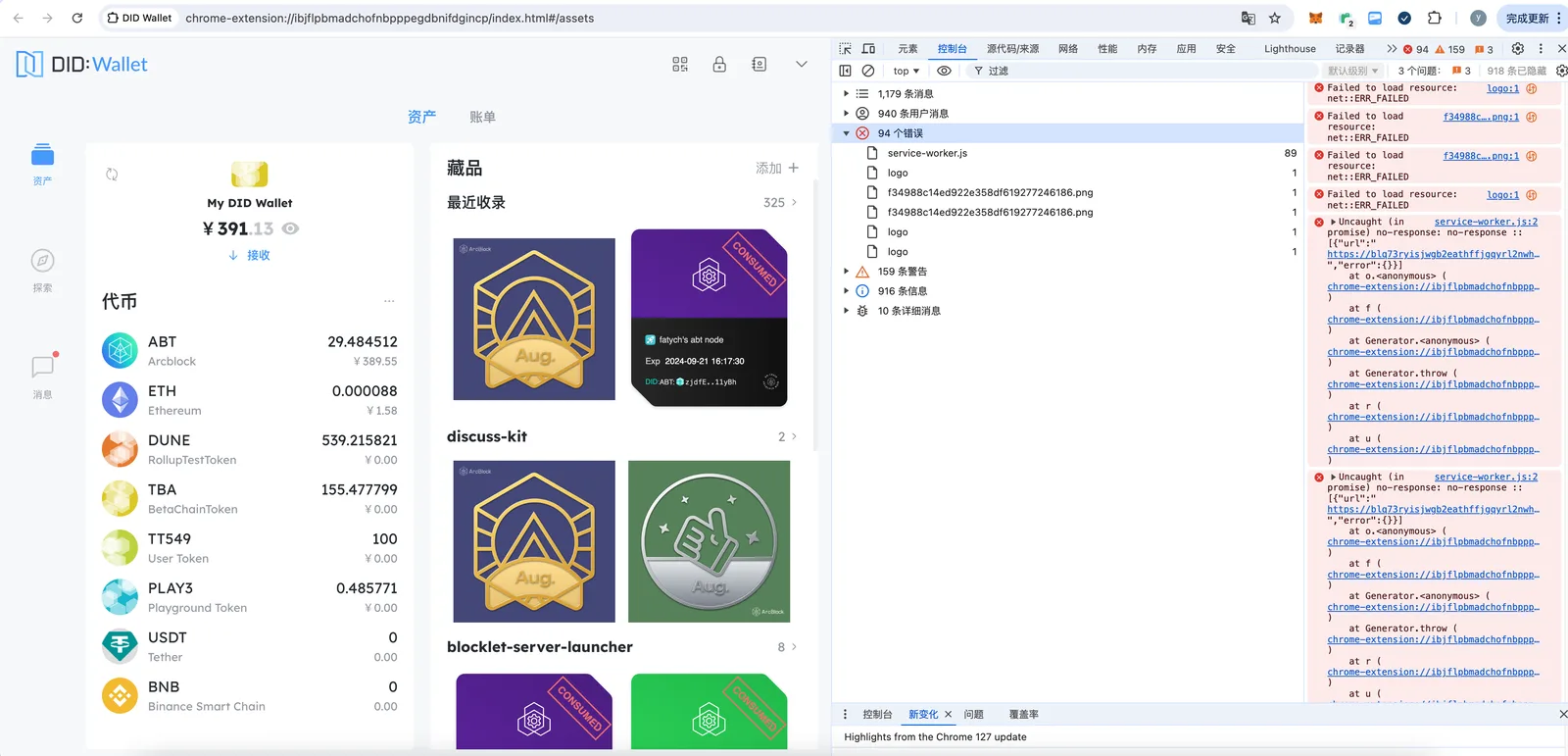Switch to the 账单 tab

(482, 117)
